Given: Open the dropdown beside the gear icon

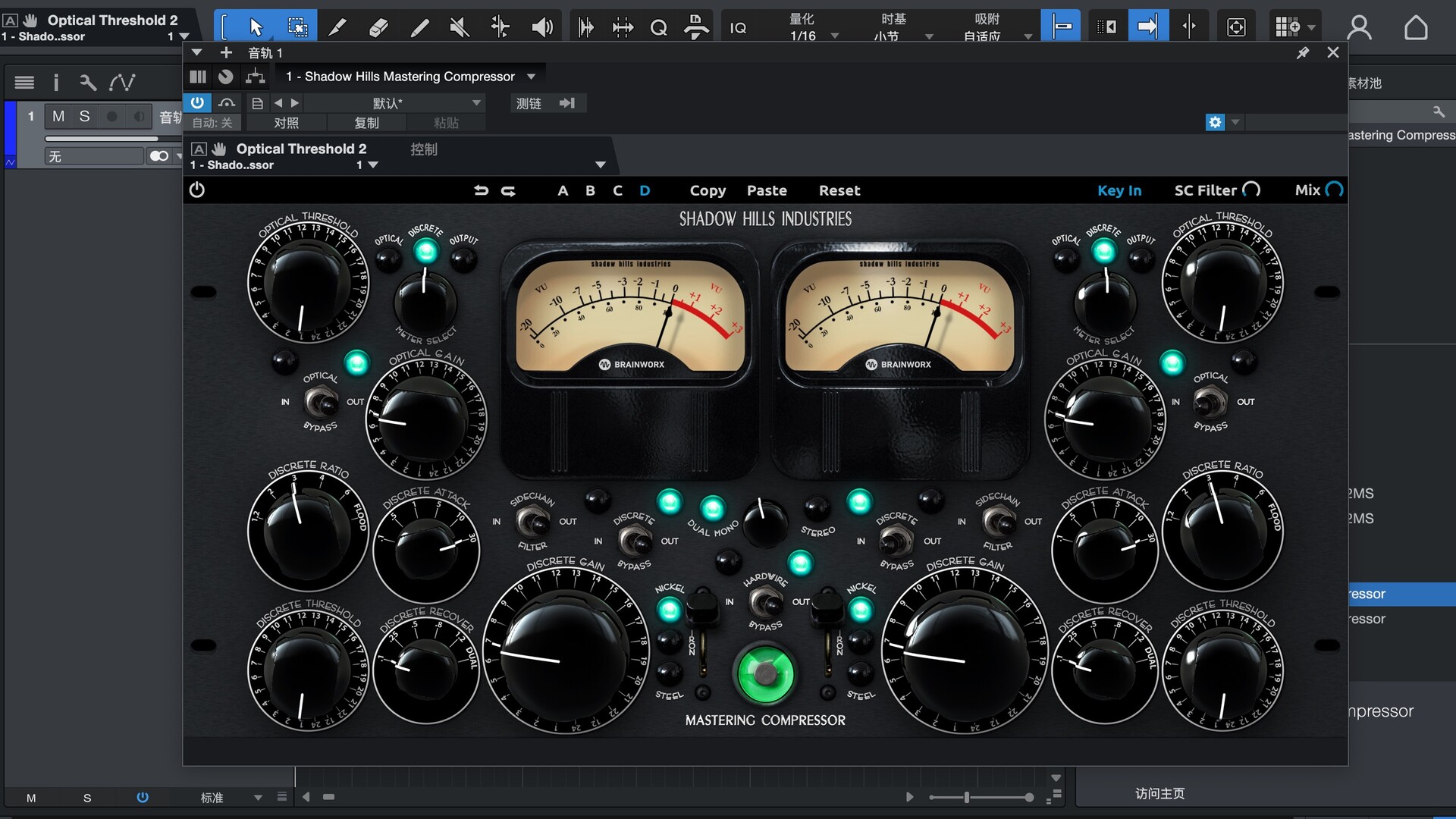Looking at the screenshot, I should tap(1235, 122).
